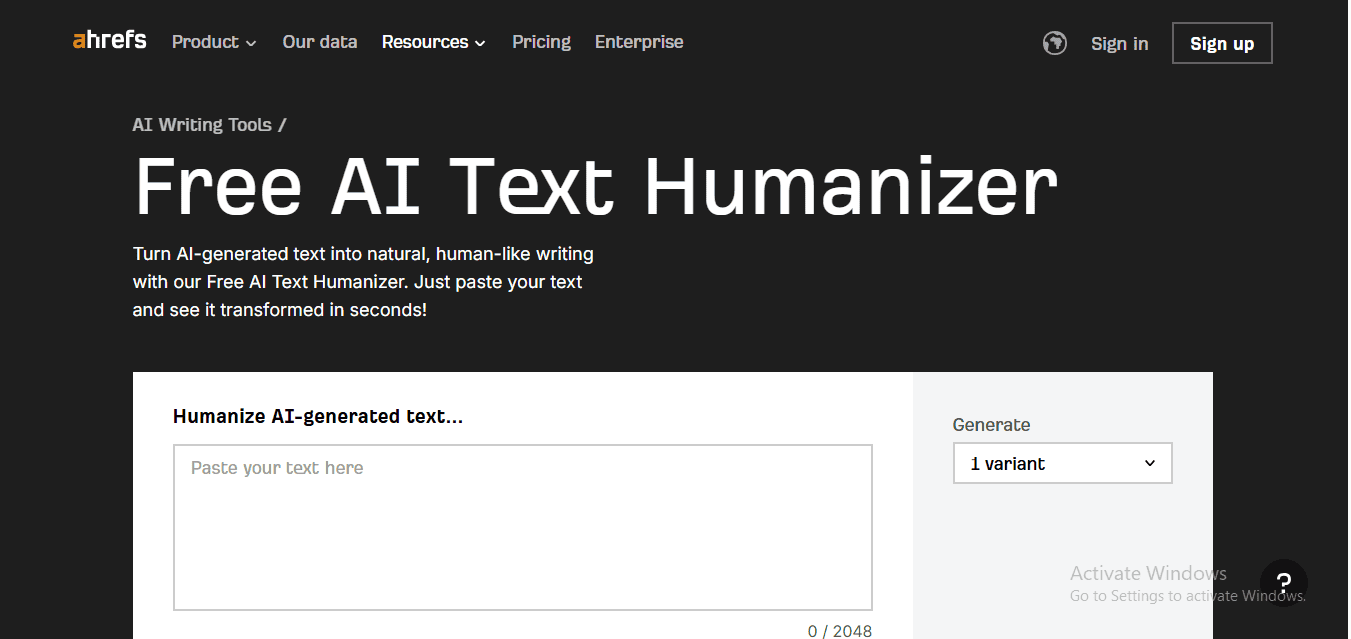Open the Enterprise page
Viewport: 1351px width, 639px height.
[639, 42]
